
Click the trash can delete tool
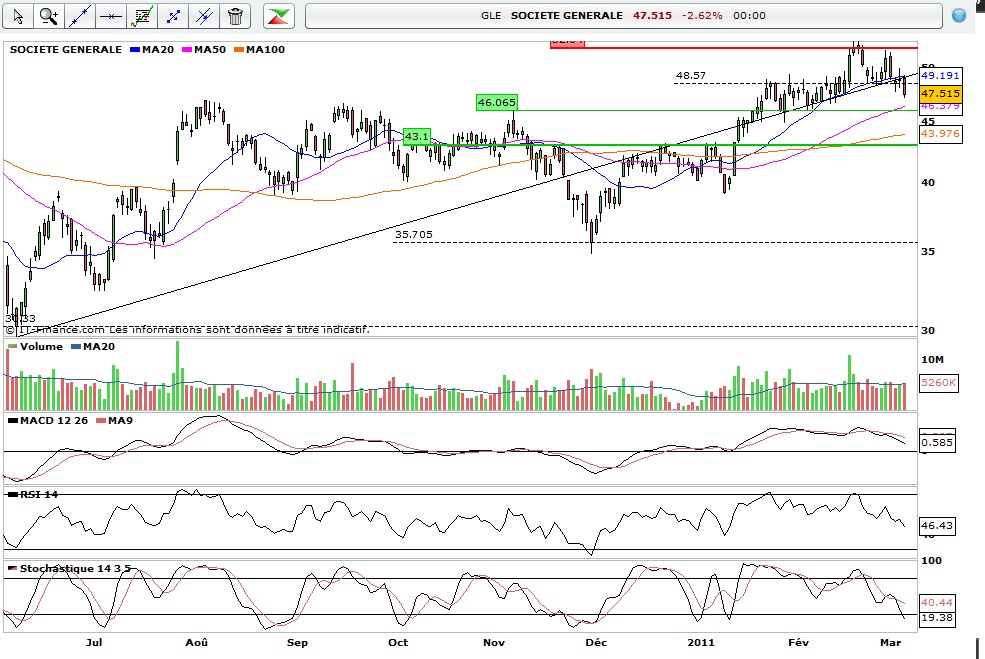(x=236, y=16)
